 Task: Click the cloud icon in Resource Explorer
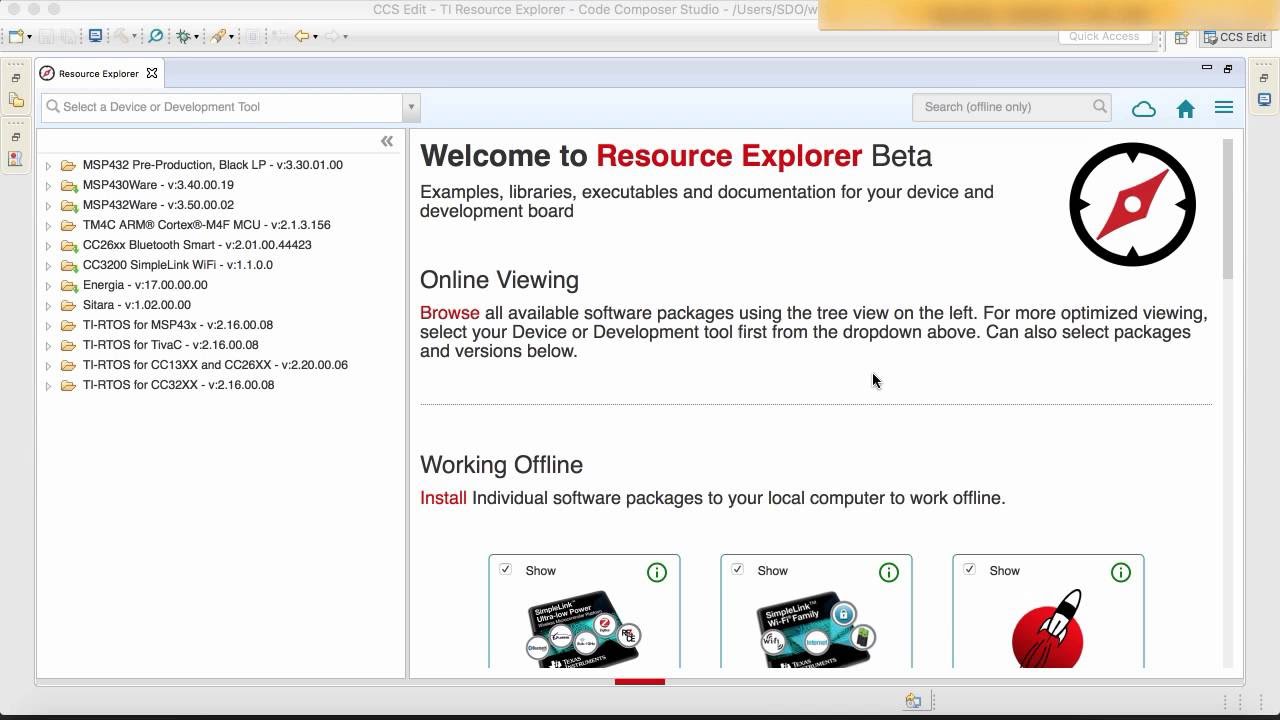coord(1143,109)
